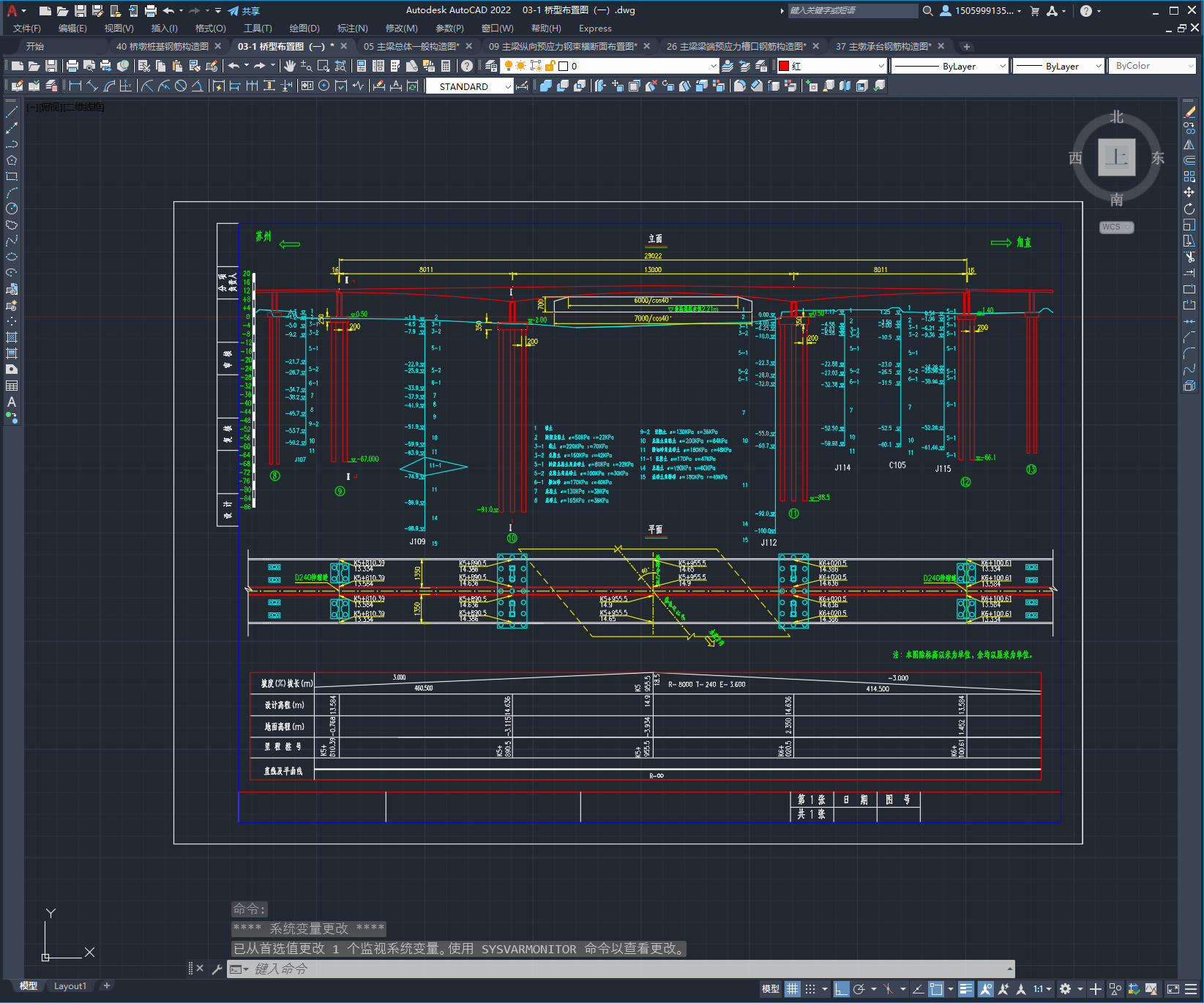Select the Pan hand tool

(x=290, y=66)
